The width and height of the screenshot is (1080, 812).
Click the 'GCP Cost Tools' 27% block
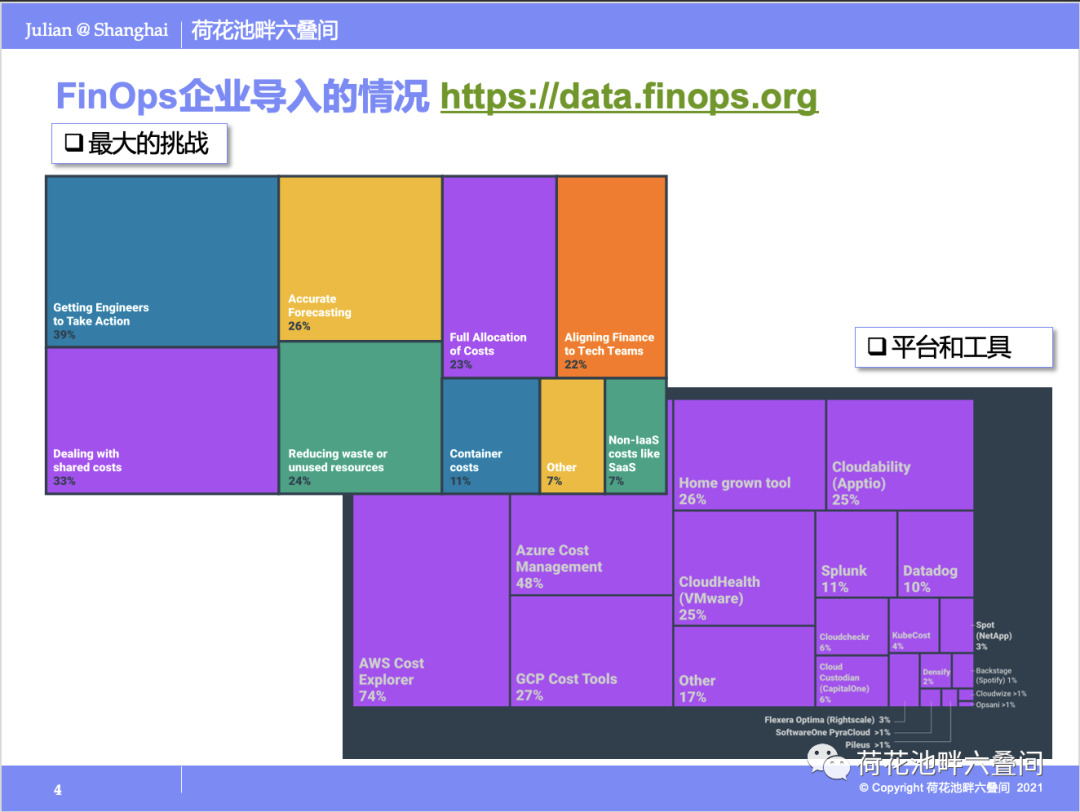tap(591, 652)
